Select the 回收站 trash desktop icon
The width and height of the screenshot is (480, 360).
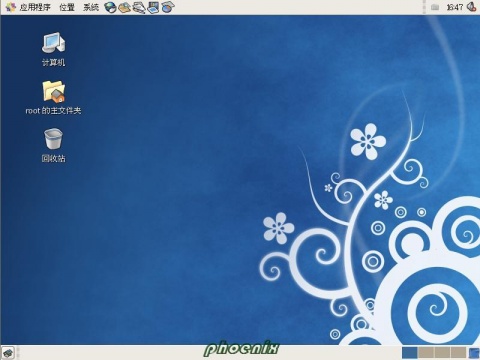(x=53, y=145)
